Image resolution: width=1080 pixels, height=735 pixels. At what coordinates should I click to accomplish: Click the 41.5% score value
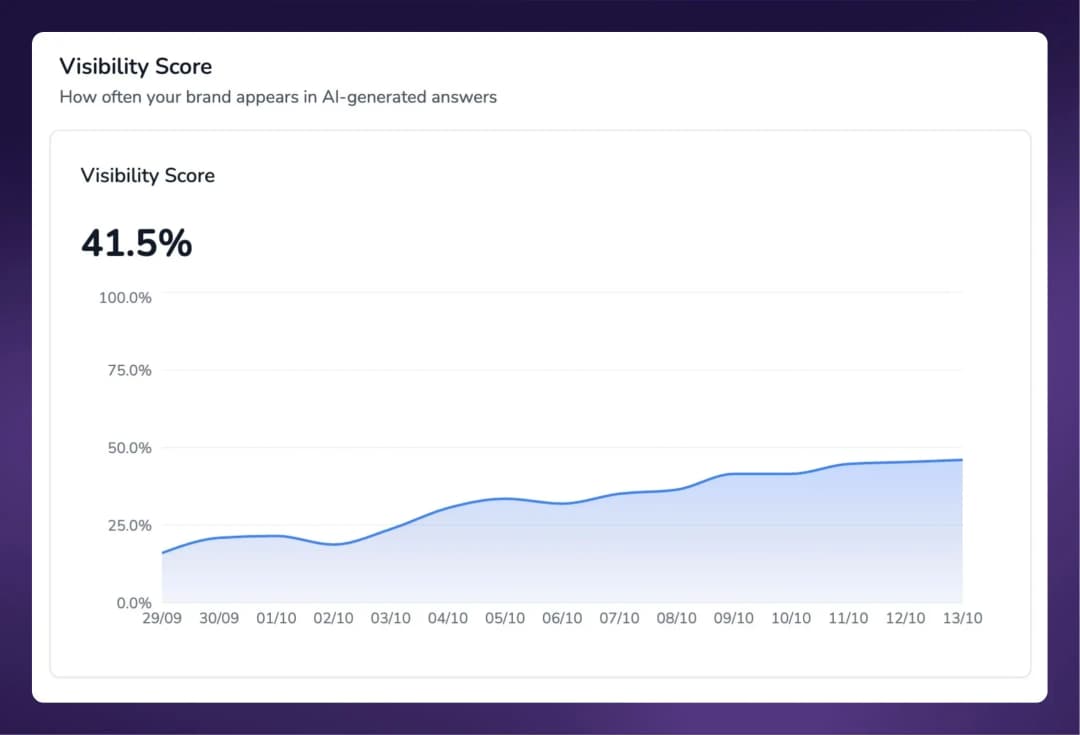[136, 243]
